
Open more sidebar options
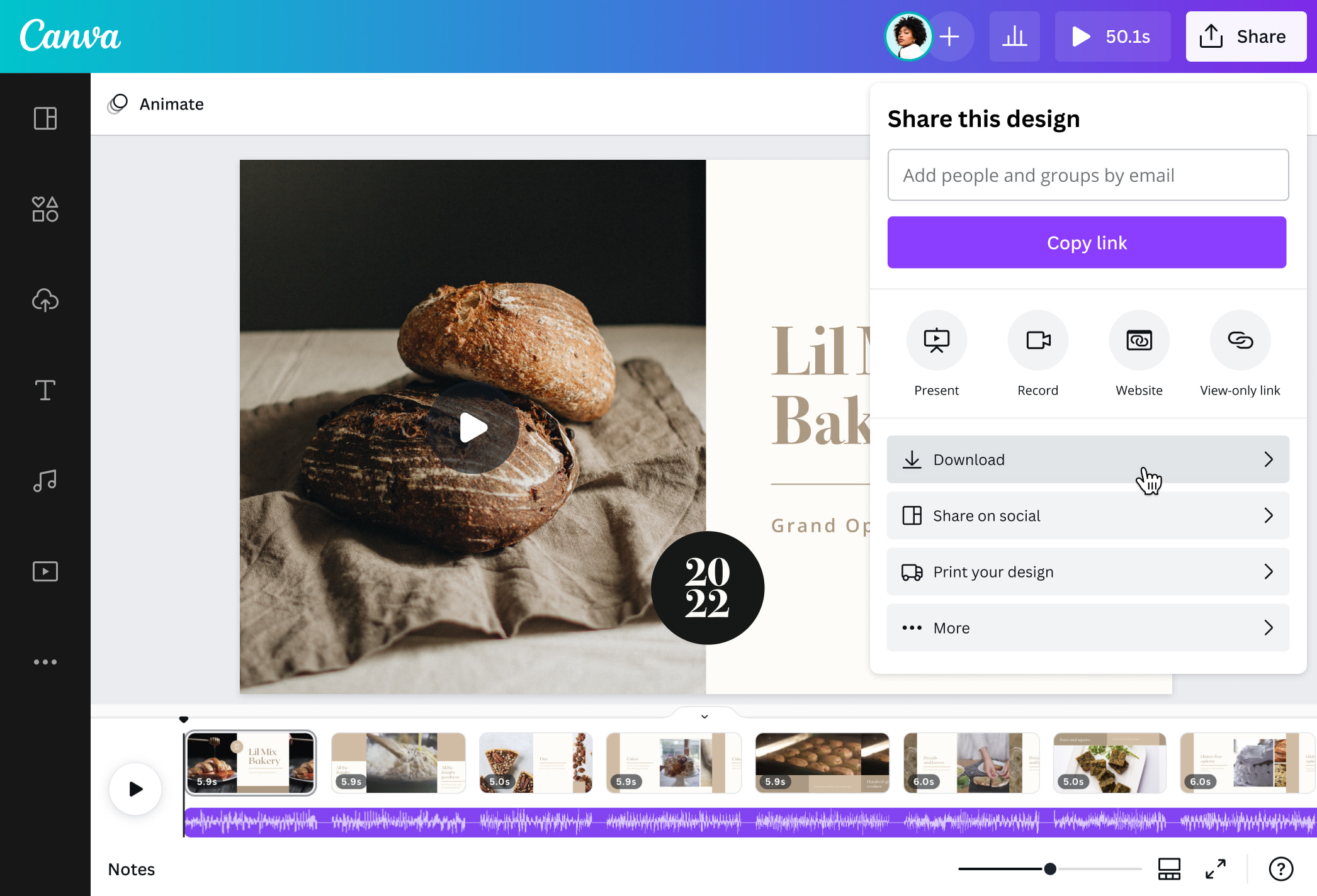click(x=45, y=661)
